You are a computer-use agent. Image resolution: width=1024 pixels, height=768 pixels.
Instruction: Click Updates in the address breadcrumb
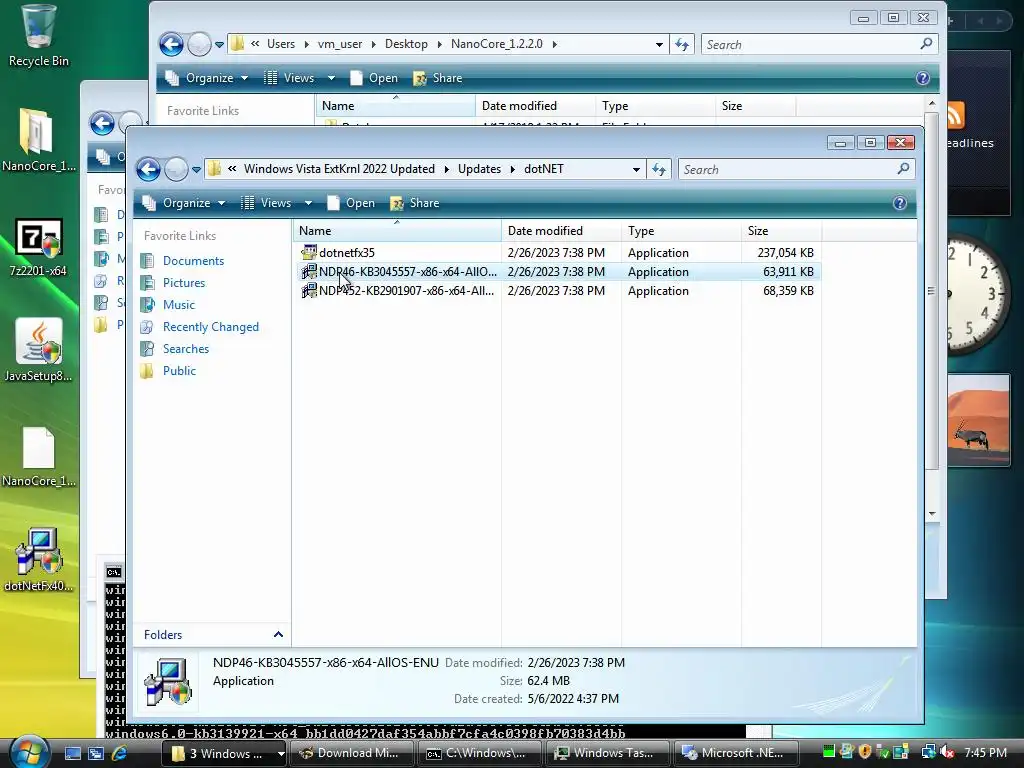pos(479,169)
